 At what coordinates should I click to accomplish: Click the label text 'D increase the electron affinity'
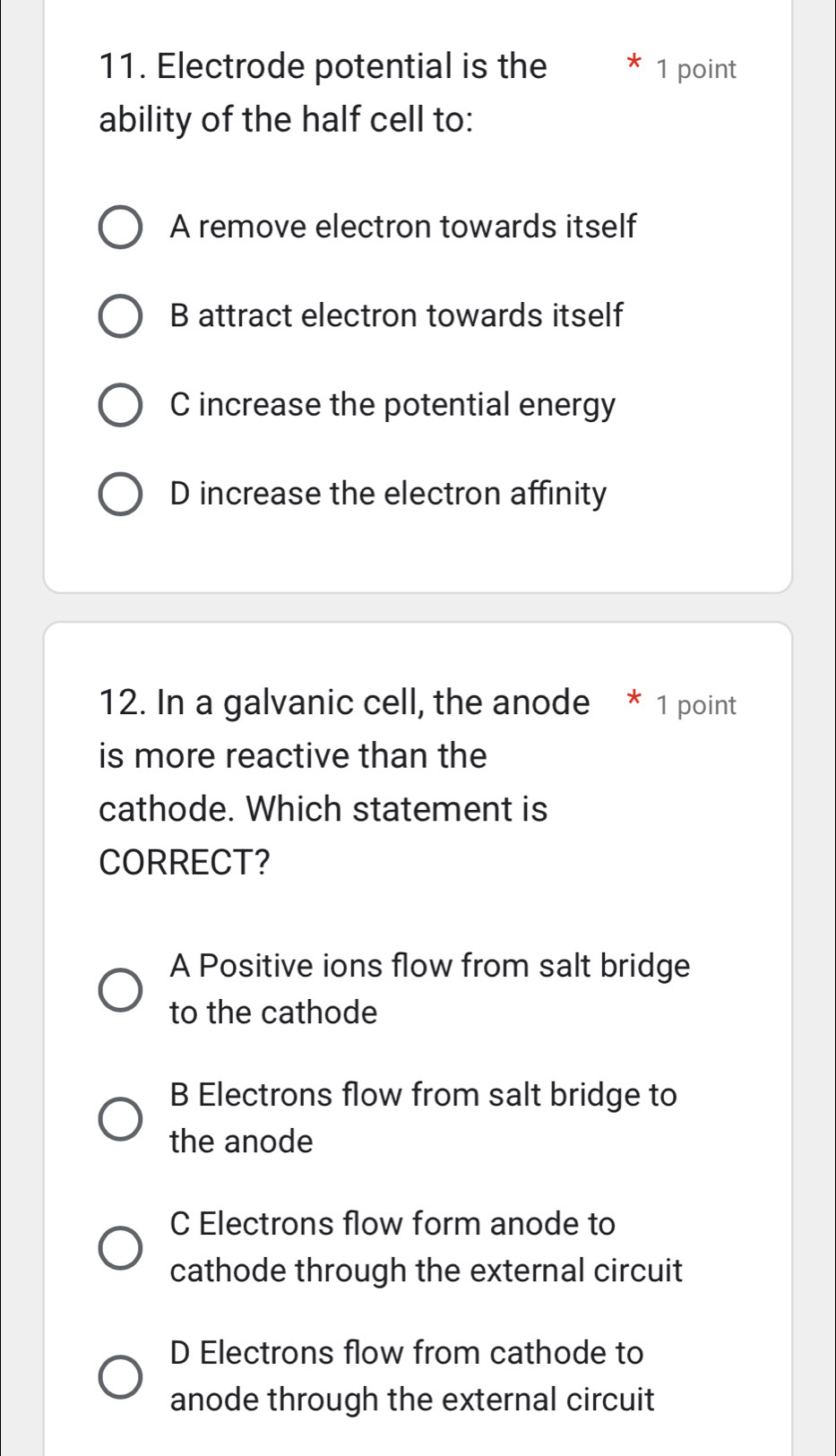point(388,494)
